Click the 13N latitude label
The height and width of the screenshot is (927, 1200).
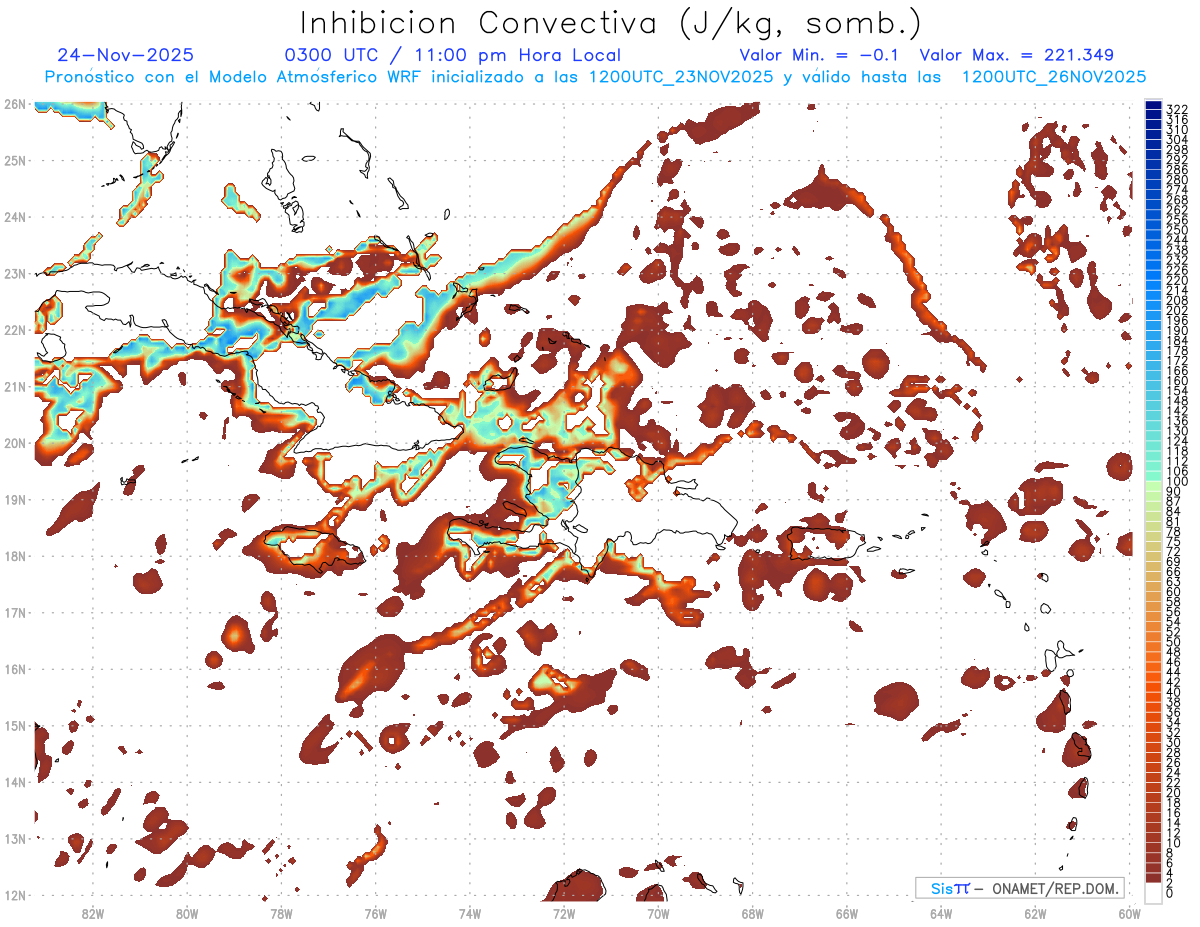(x=14, y=838)
